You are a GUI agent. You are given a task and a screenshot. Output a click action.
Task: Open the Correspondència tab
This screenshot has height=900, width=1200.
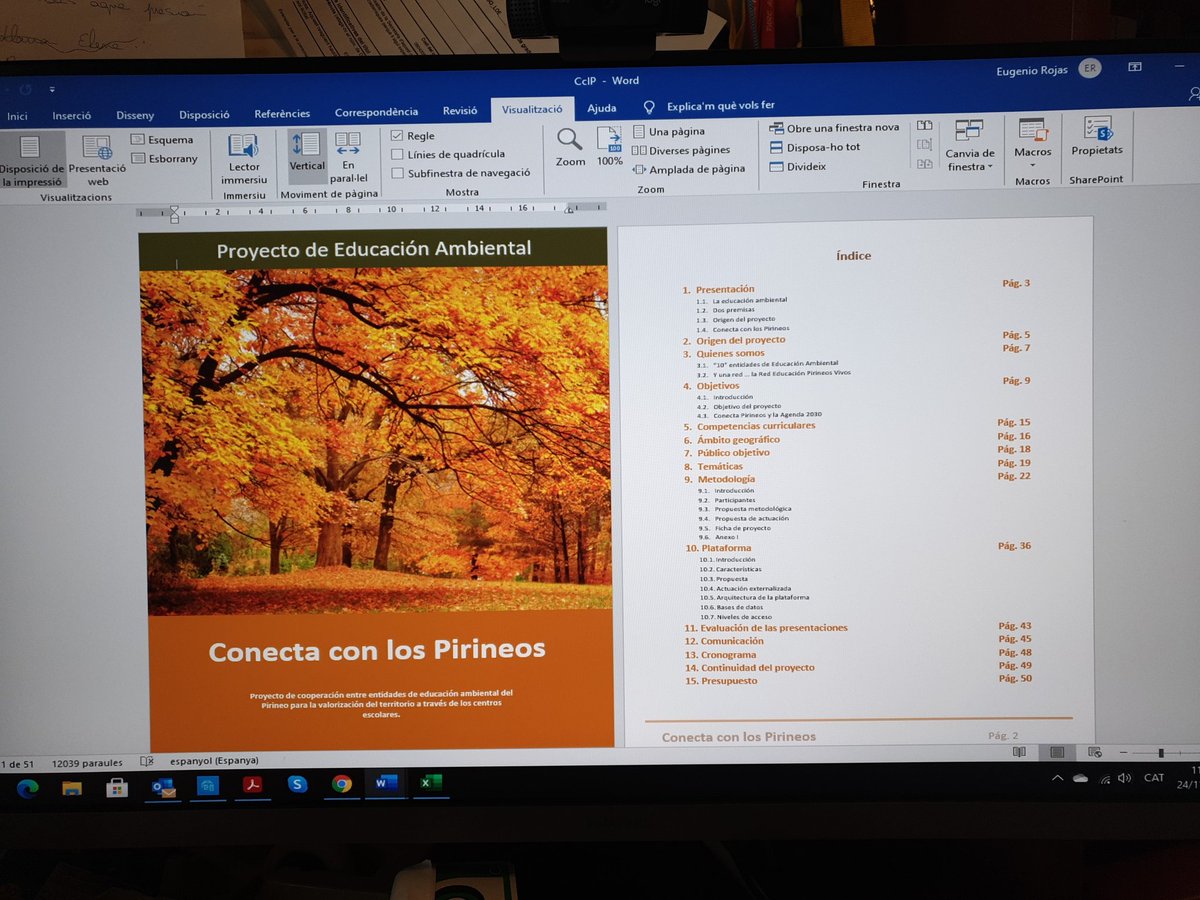(x=376, y=112)
